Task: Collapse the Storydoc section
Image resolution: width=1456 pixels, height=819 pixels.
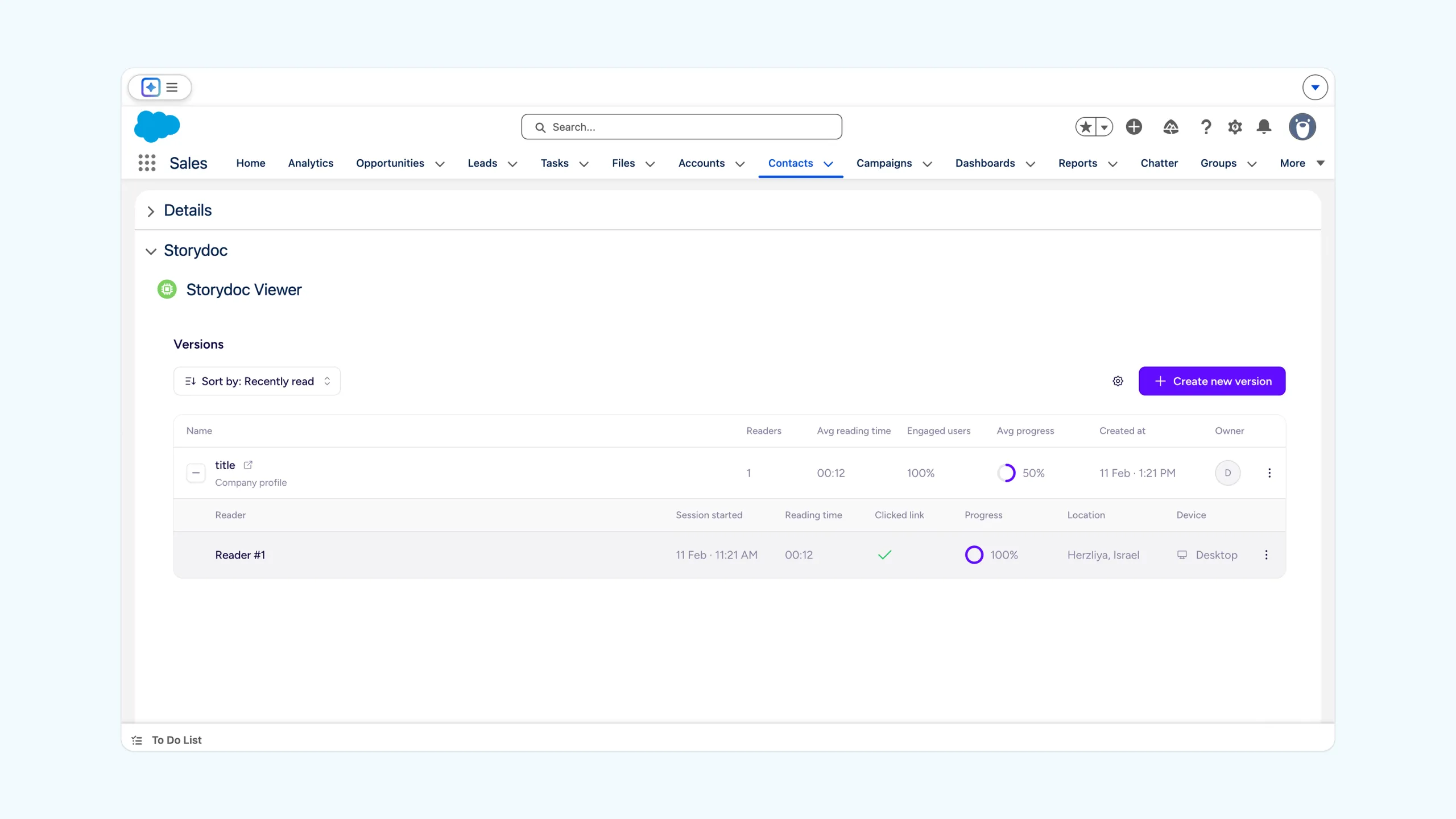Action: point(151,251)
